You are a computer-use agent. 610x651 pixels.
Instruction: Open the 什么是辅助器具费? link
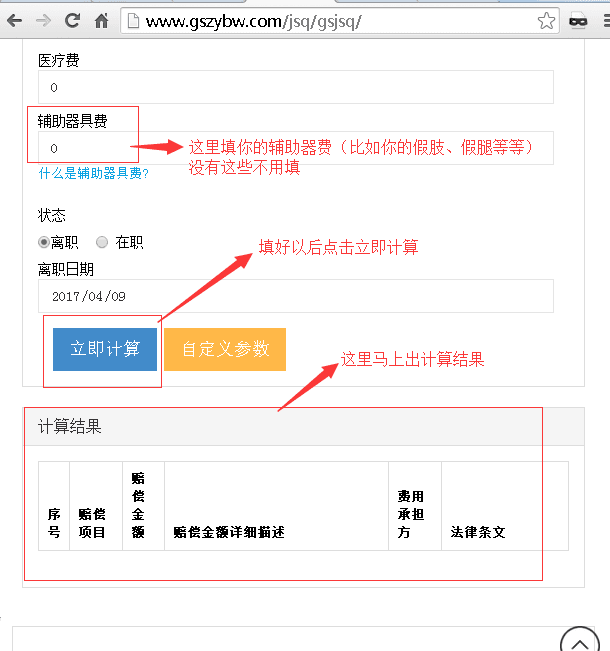coord(93,173)
